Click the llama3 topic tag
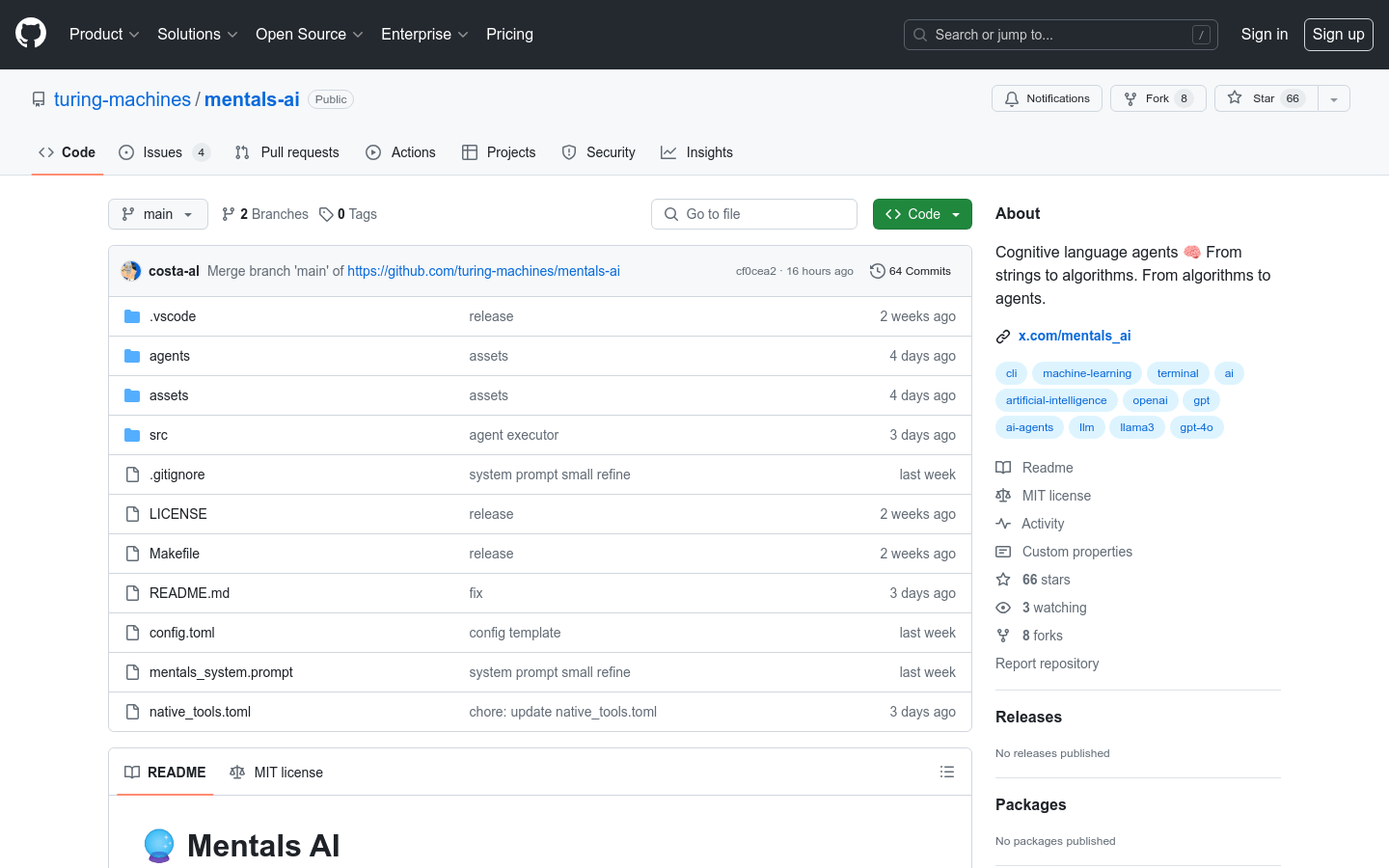The image size is (1389, 868). tap(1137, 427)
